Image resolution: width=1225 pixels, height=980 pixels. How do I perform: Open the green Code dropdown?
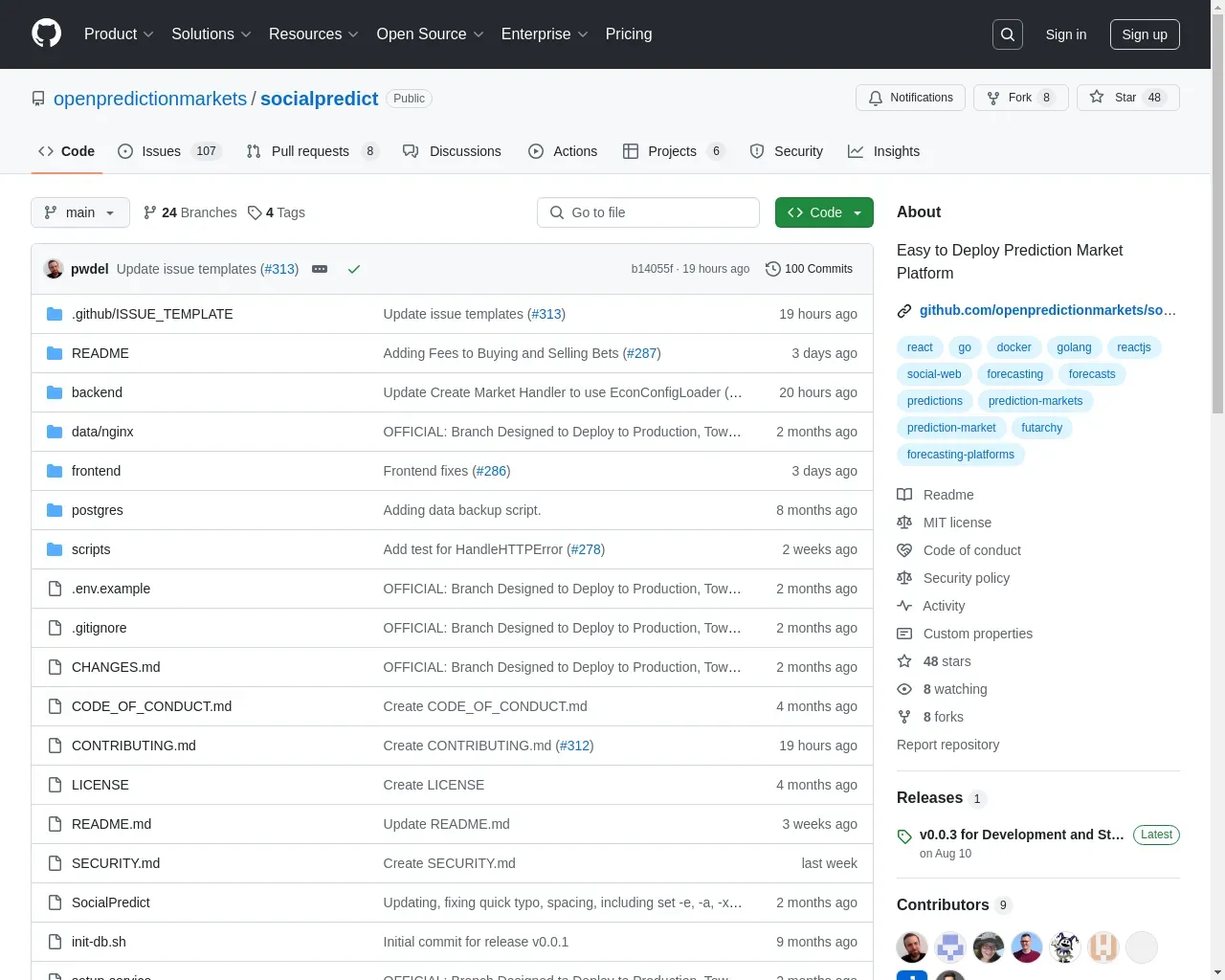(824, 212)
